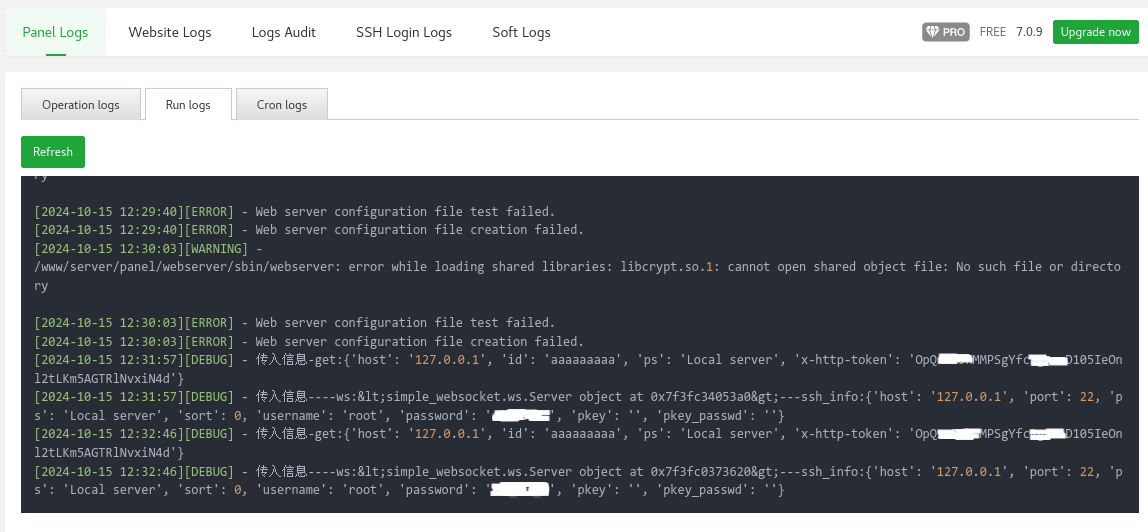This screenshot has width=1148, height=532.
Task: Click the PRO diamond badge
Action: 945,32
